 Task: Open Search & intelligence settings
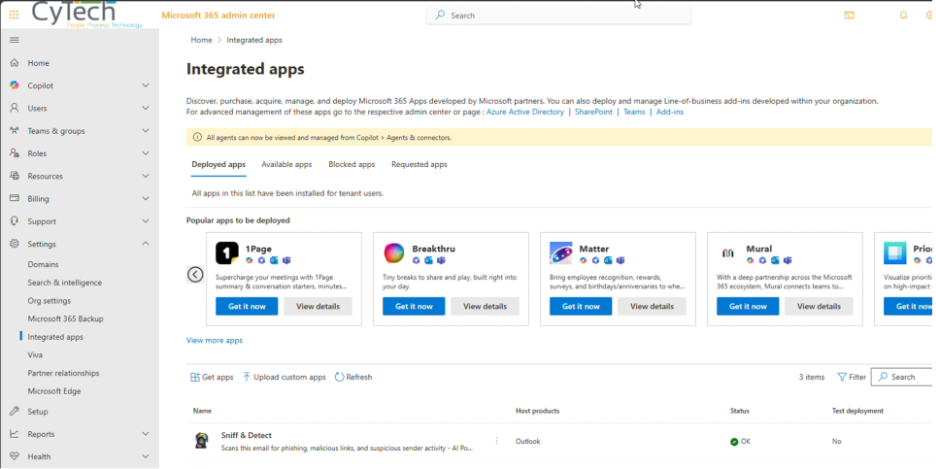coord(64,282)
